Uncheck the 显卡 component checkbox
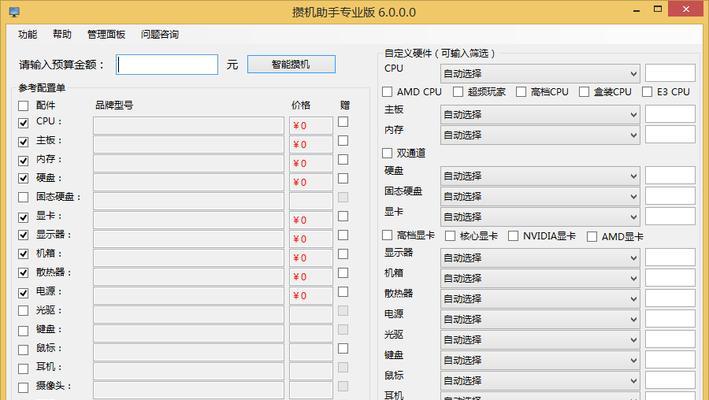Screen dimensions: 709x400 23,217
